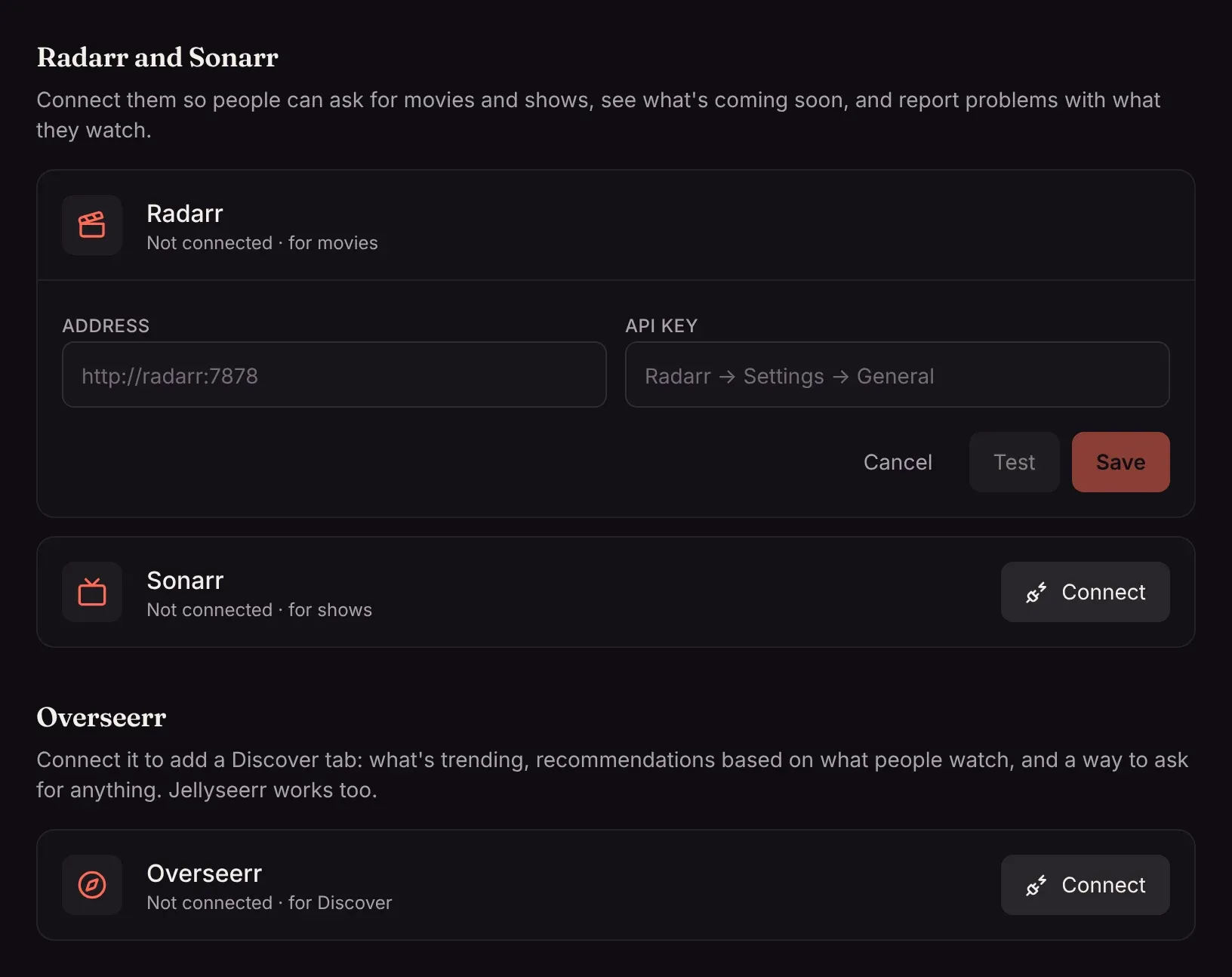Click the 'Radarr and Sonarr' section heading

tap(157, 57)
